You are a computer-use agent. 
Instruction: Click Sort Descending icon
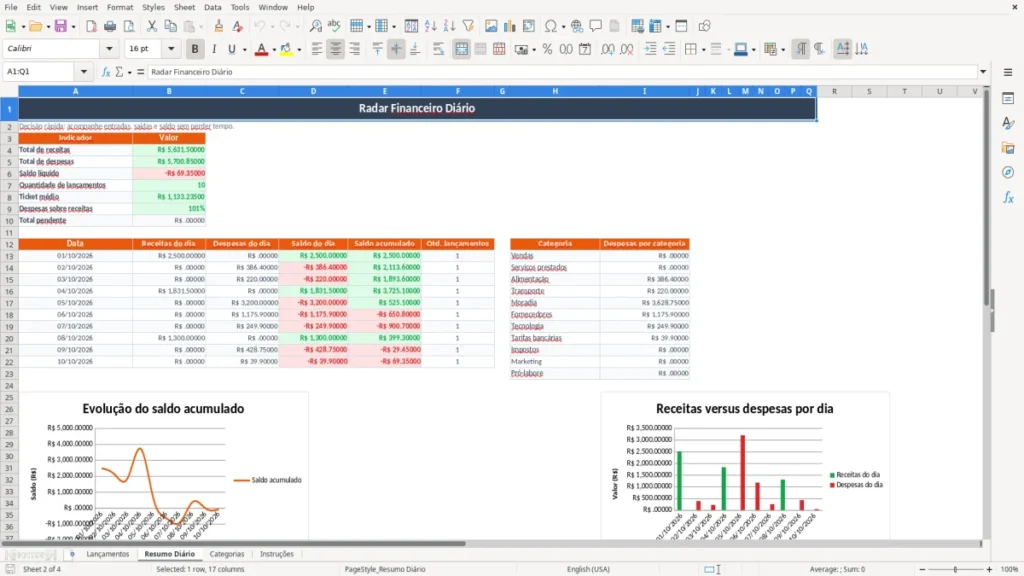(449, 26)
